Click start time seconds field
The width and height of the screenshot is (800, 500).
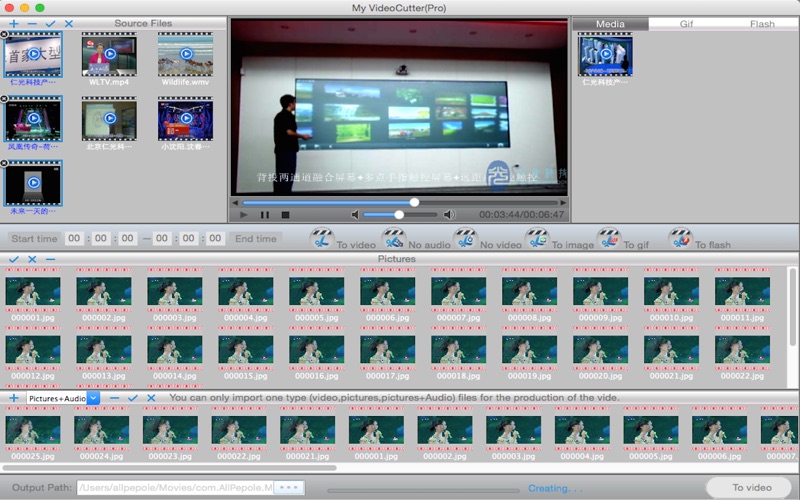[x=128, y=238]
